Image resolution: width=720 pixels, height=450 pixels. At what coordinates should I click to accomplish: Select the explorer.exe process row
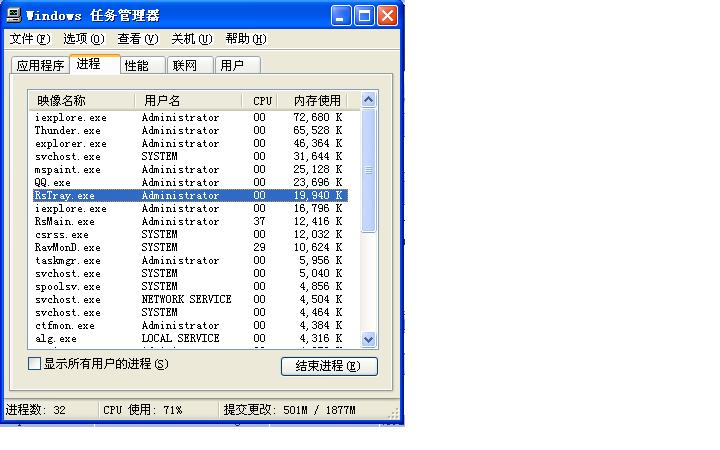(x=190, y=143)
